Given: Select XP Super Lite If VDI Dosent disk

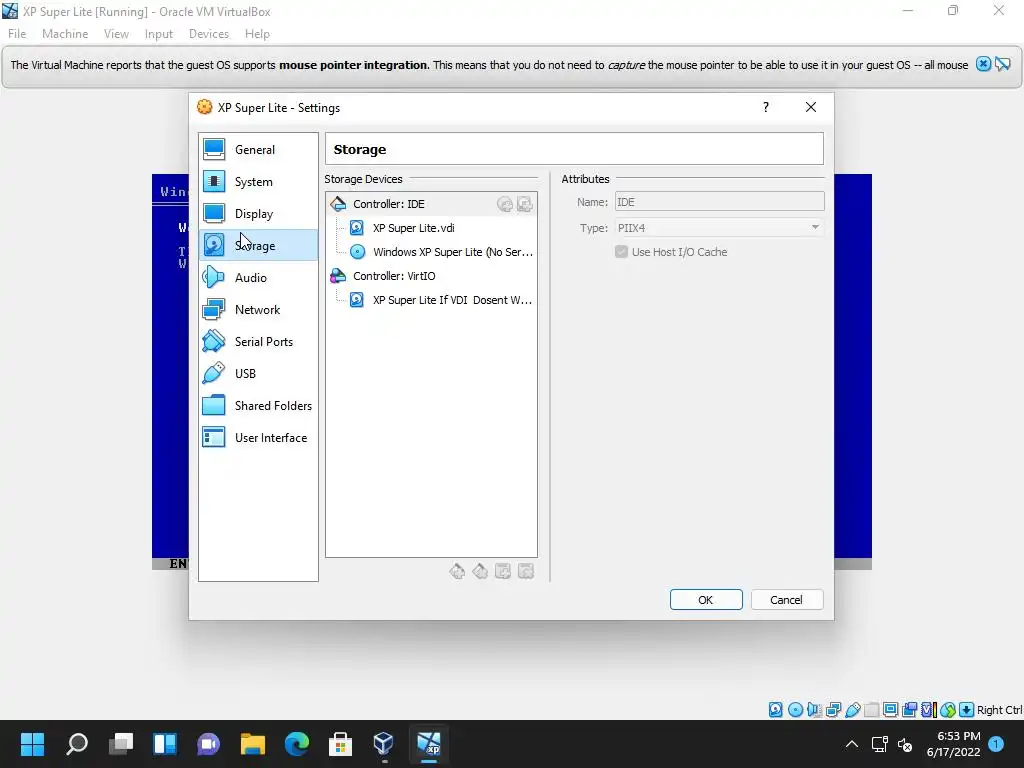Looking at the screenshot, I should click(432, 300).
